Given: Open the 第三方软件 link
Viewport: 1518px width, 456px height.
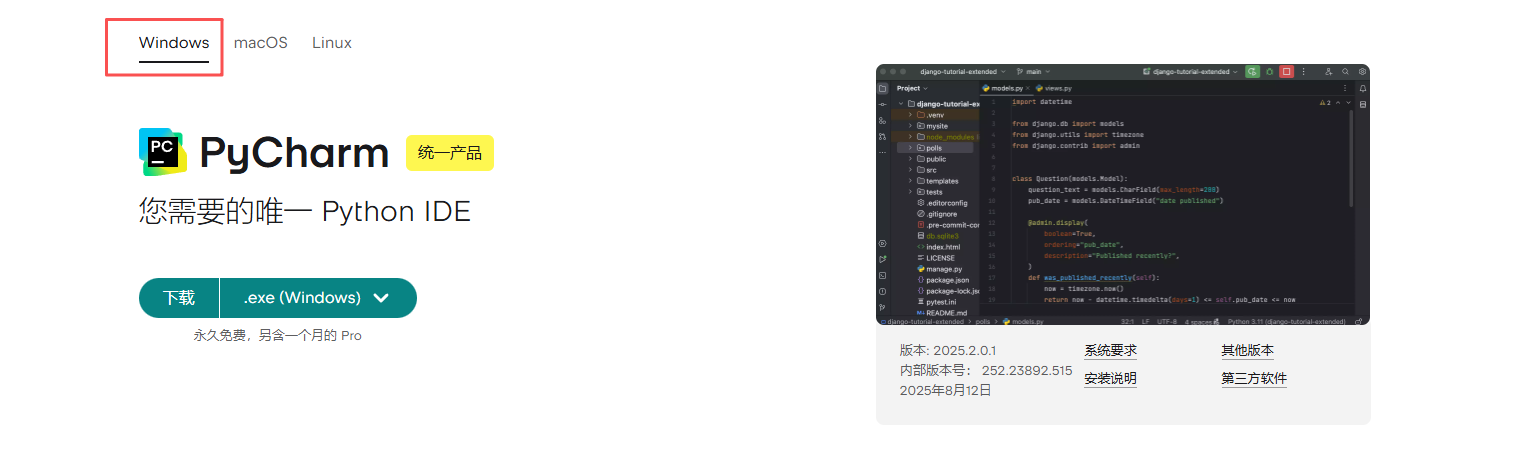Looking at the screenshot, I should 1254,379.
